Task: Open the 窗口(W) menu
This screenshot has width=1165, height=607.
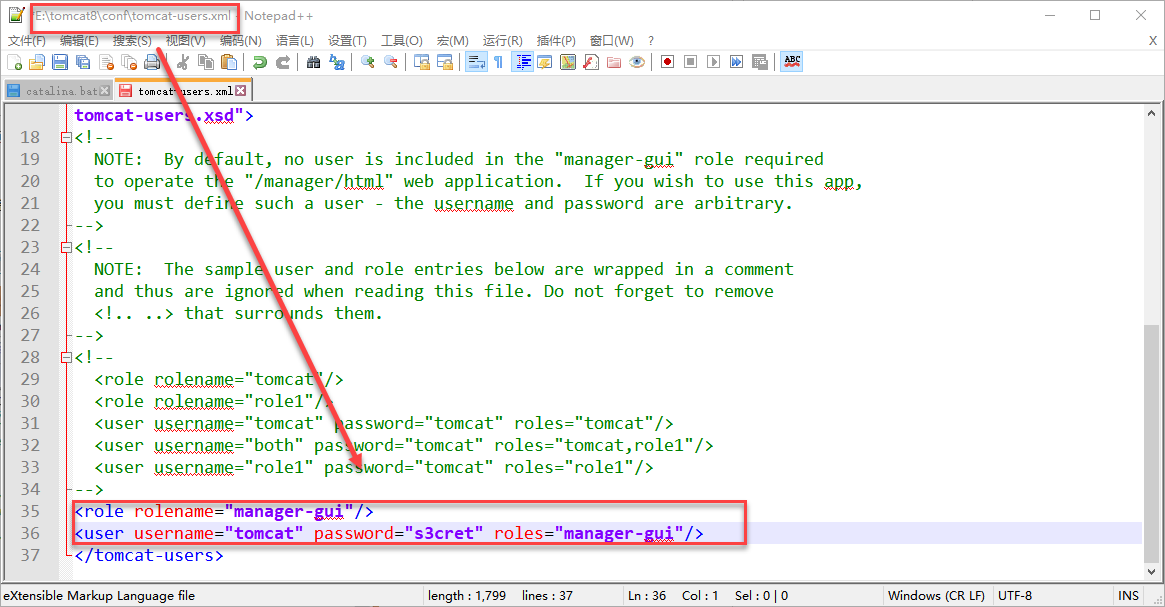Action: [611, 41]
